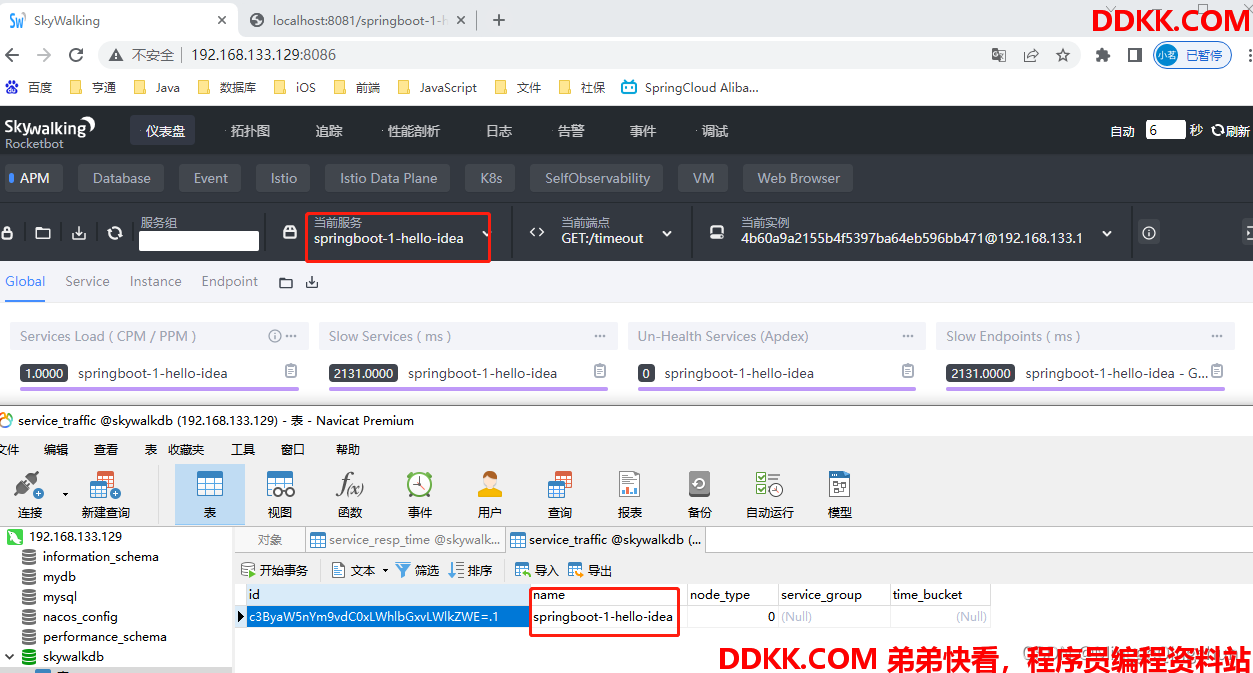Click the reload icon left of 服务组

pos(115,233)
